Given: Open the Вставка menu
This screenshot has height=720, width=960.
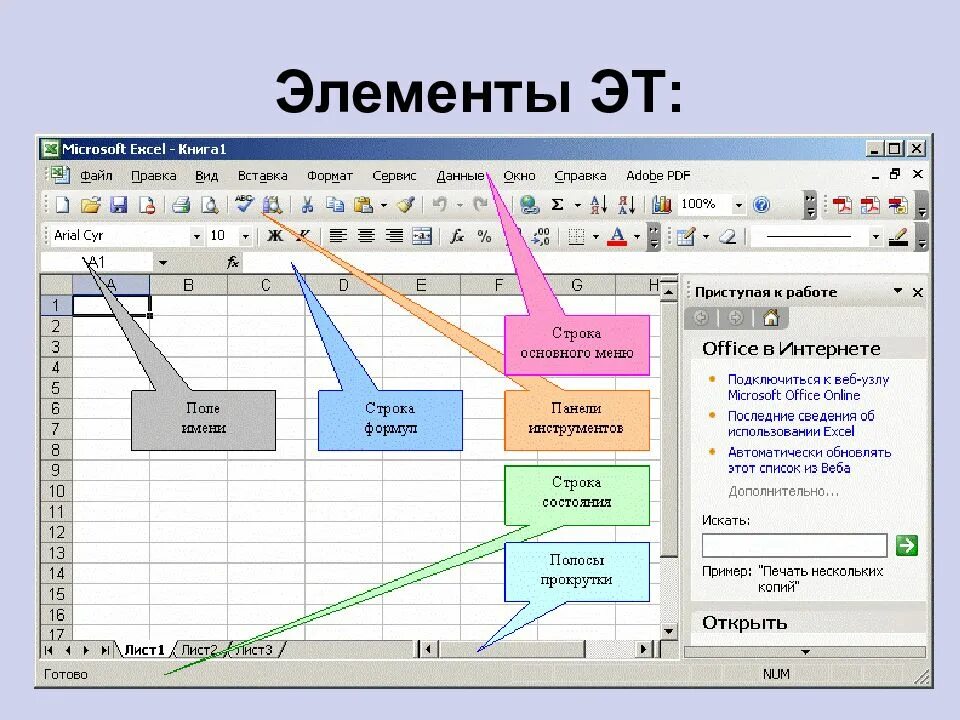Looking at the screenshot, I should pos(262,176).
